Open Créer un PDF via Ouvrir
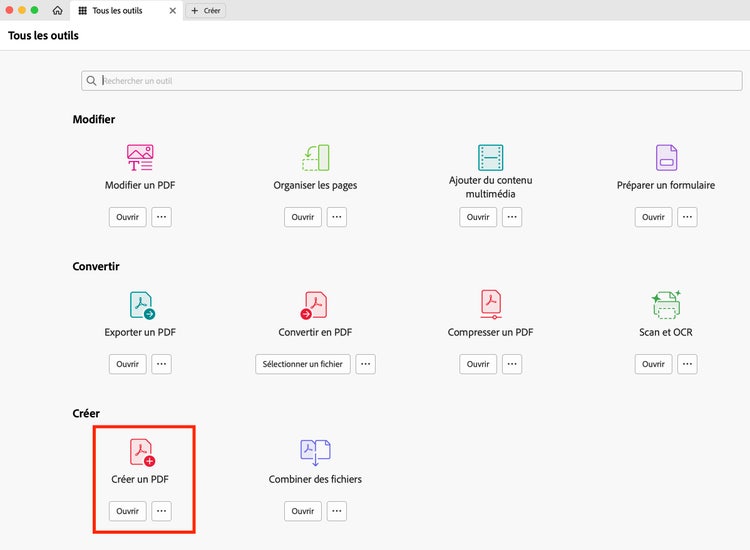This screenshot has height=550, width=750. (x=127, y=511)
